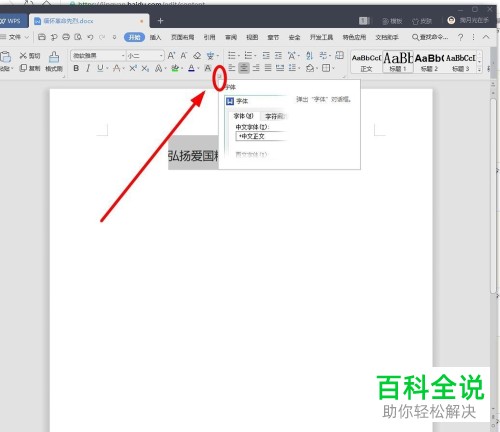This screenshot has width=500, height=432.
Task: Set paragraph to justify alignment
Action: click(x=268, y=68)
